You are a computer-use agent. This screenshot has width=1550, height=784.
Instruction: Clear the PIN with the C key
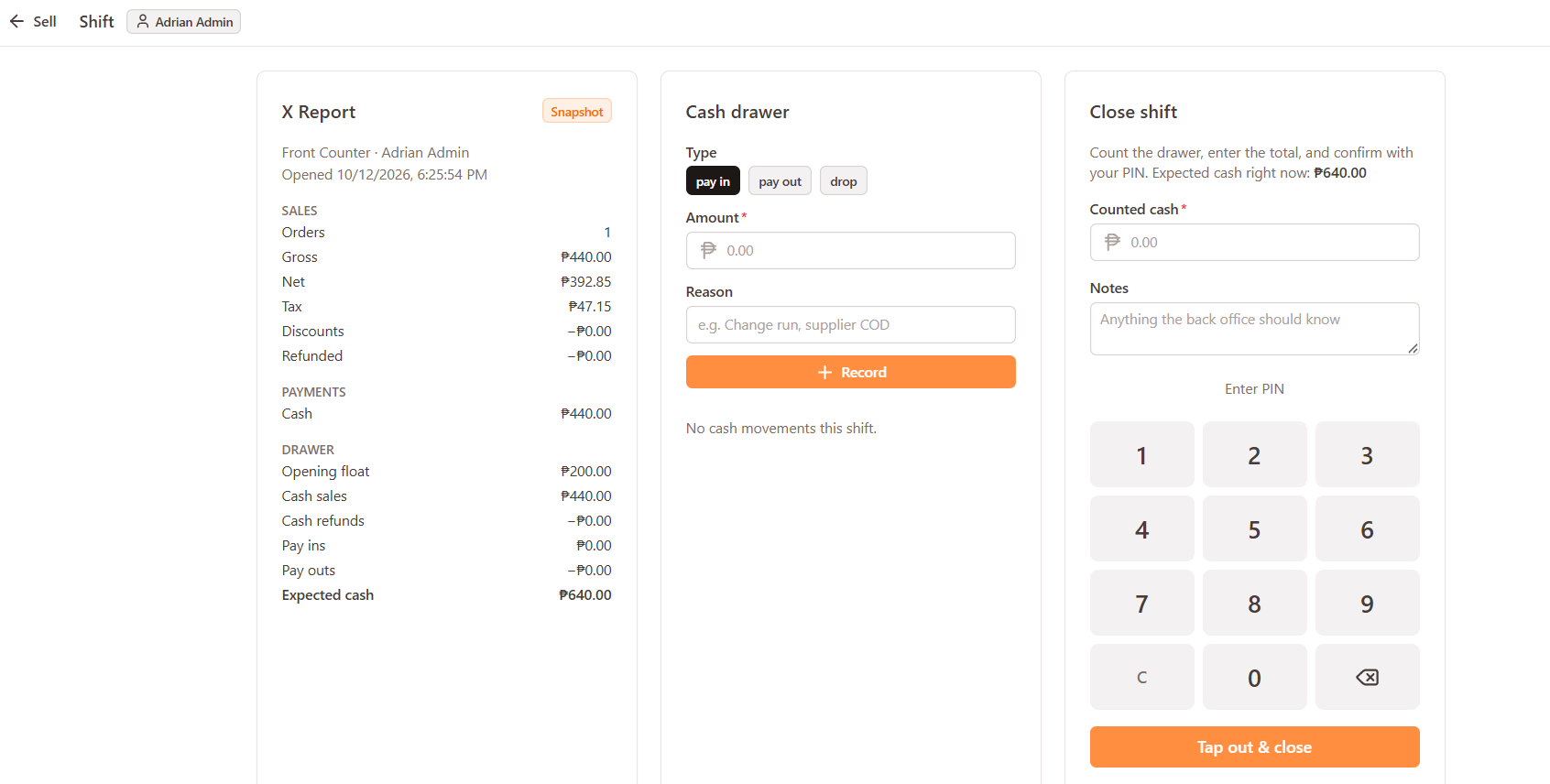[x=1141, y=677]
